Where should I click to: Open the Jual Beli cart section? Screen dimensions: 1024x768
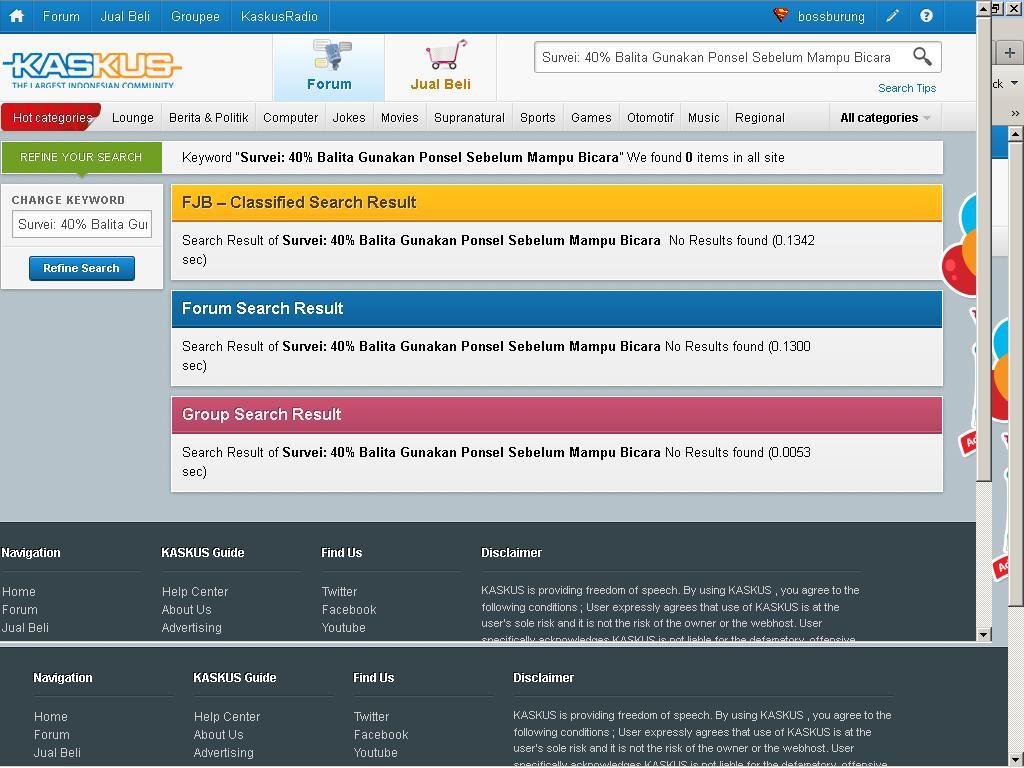441,67
